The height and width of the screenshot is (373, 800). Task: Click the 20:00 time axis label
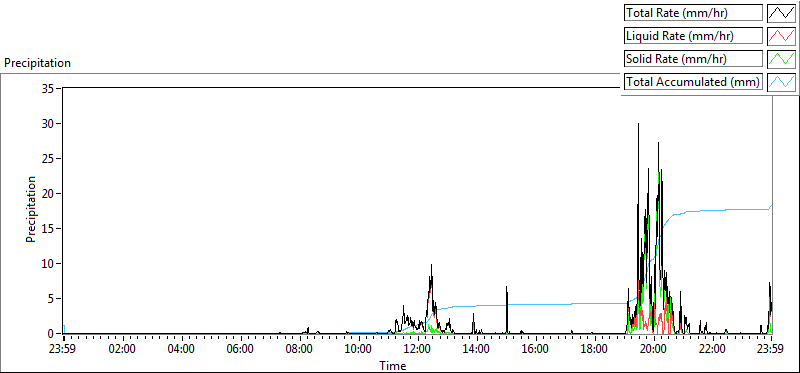[654, 350]
